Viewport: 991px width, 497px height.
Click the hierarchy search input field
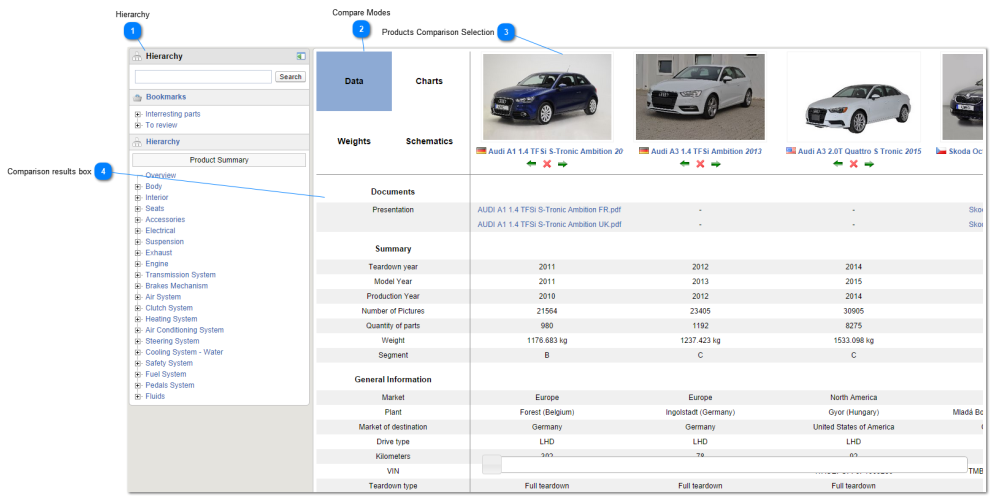pyautogui.click(x=204, y=77)
